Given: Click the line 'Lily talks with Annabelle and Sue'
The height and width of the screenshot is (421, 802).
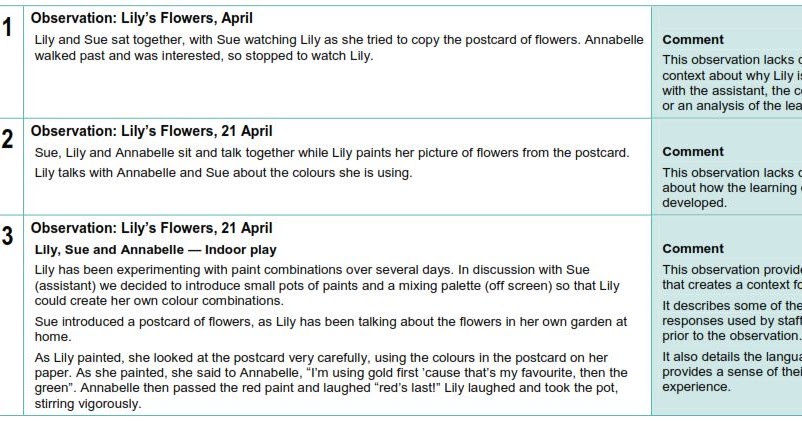Looking at the screenshot, I should tap(224, 173).
